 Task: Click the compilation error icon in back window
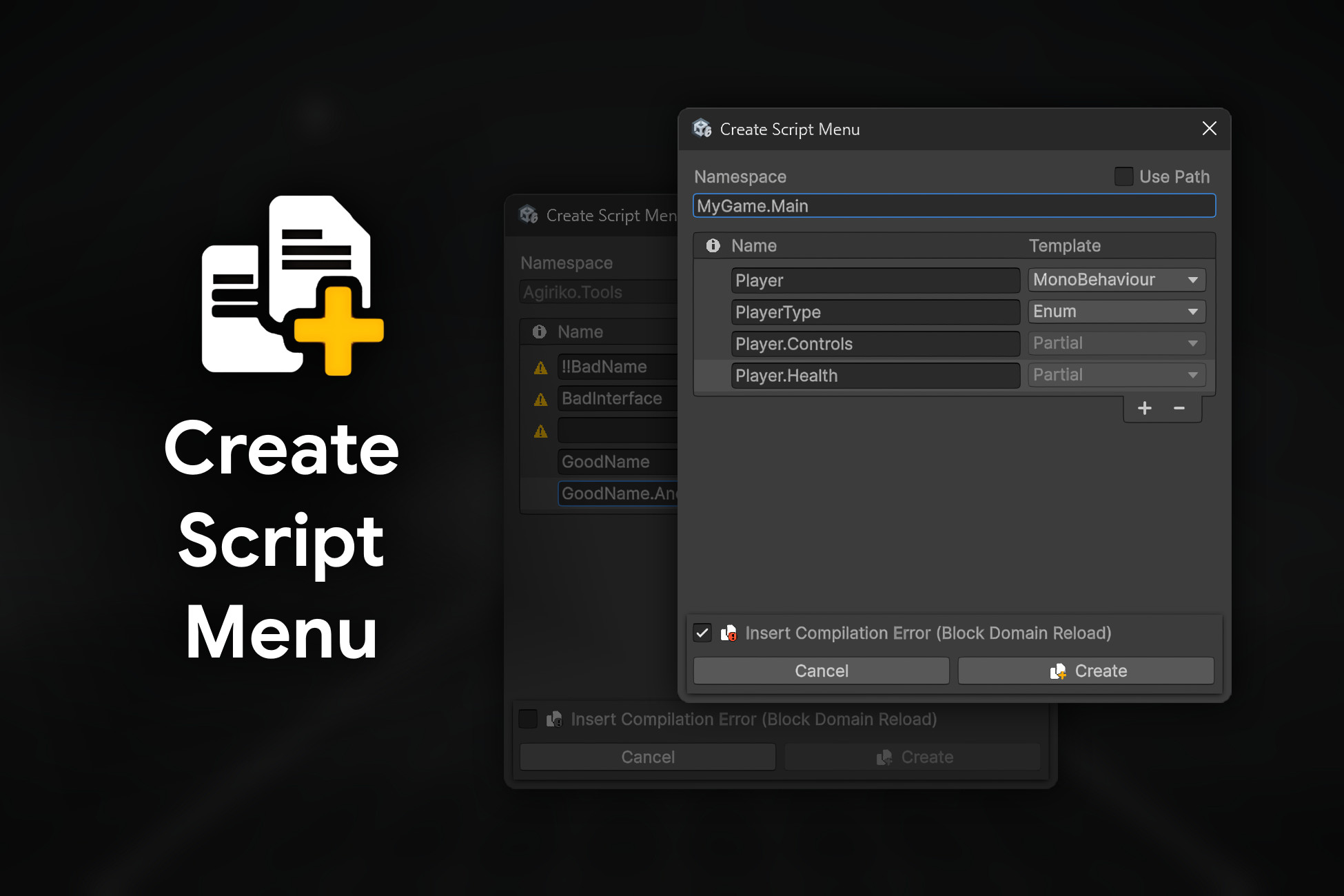pos(554,719)
